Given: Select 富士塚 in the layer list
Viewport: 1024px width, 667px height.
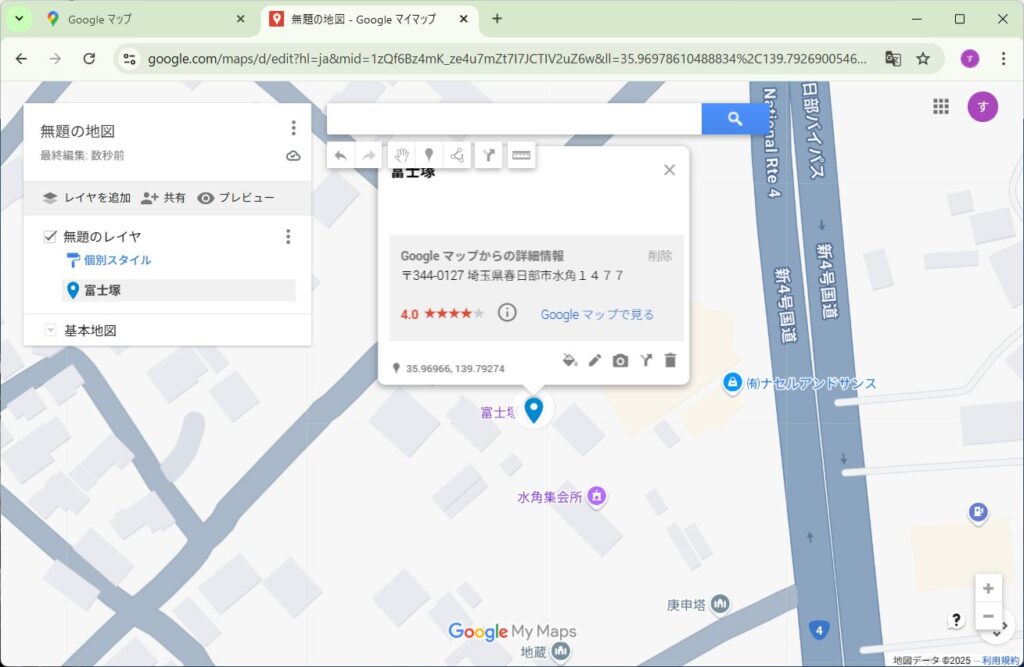Looking at the screenshot, I should pos(178,290).
